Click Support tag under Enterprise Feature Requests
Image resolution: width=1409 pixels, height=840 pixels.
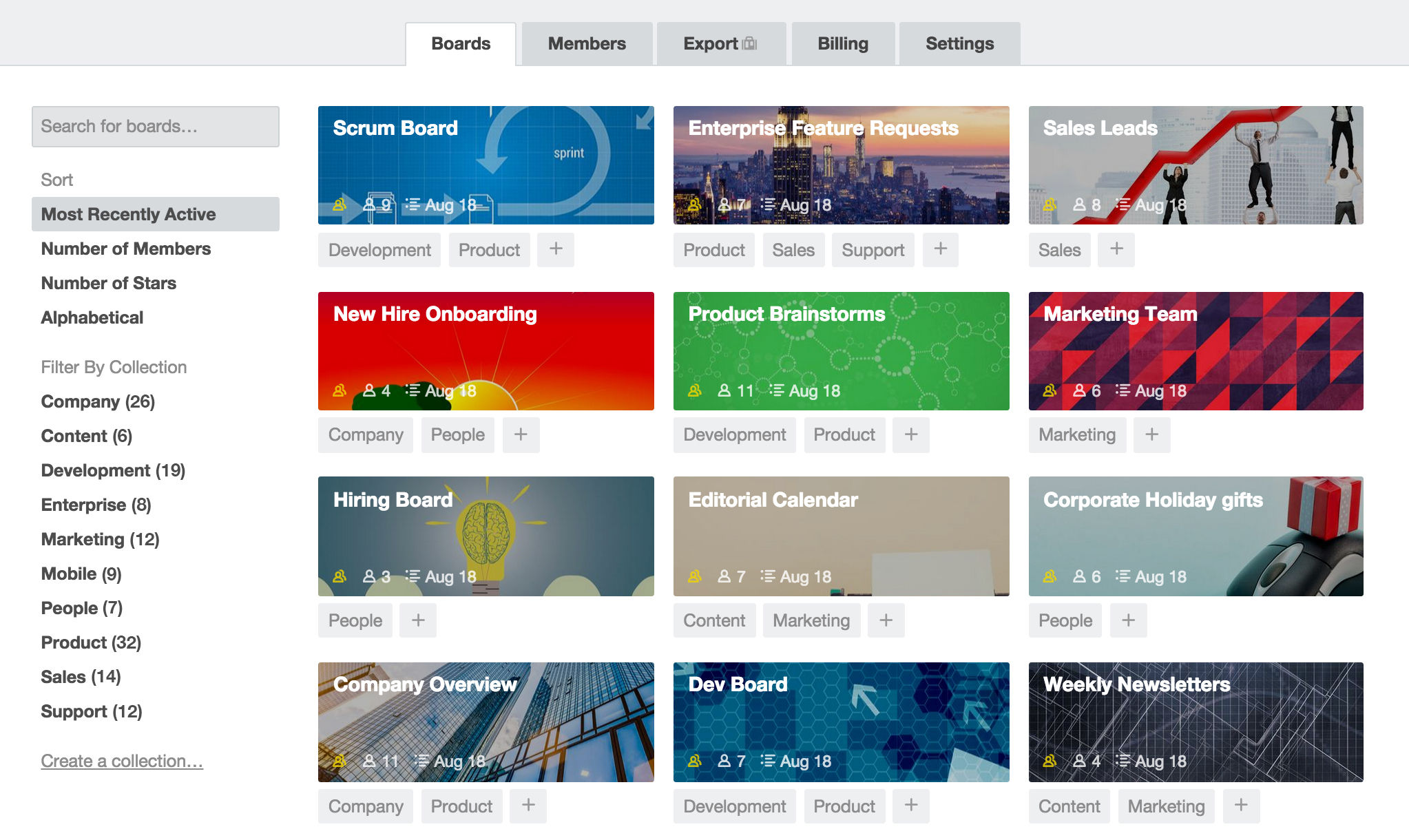click(873, 250)
